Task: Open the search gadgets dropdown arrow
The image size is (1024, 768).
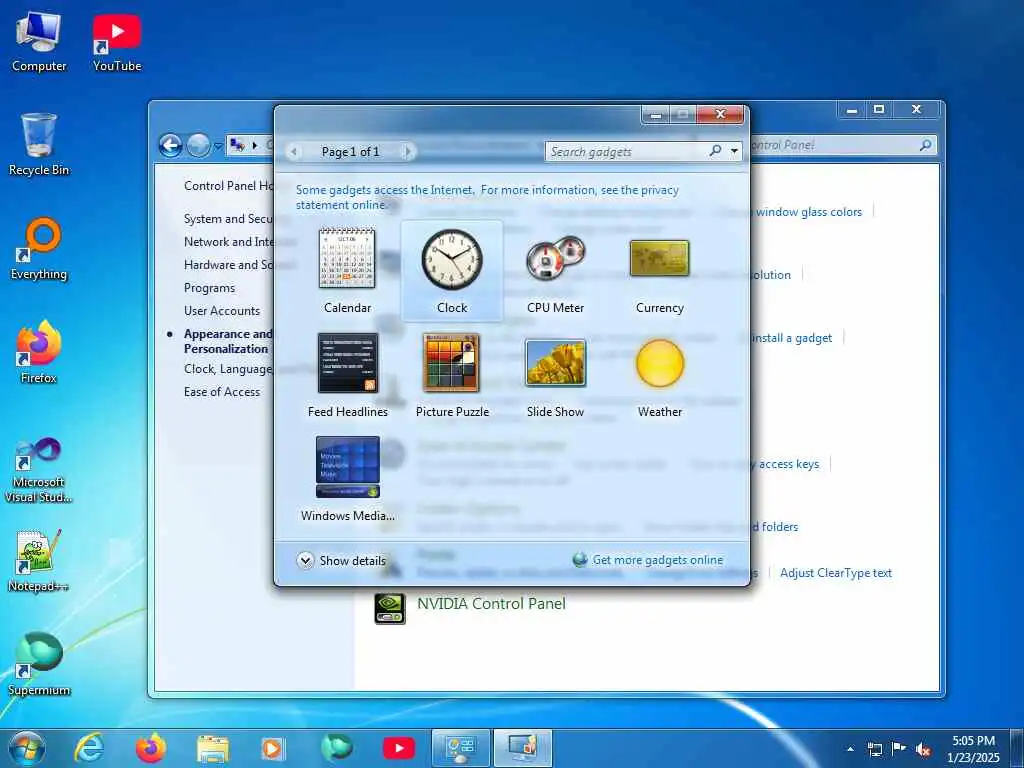Action: 735,152
